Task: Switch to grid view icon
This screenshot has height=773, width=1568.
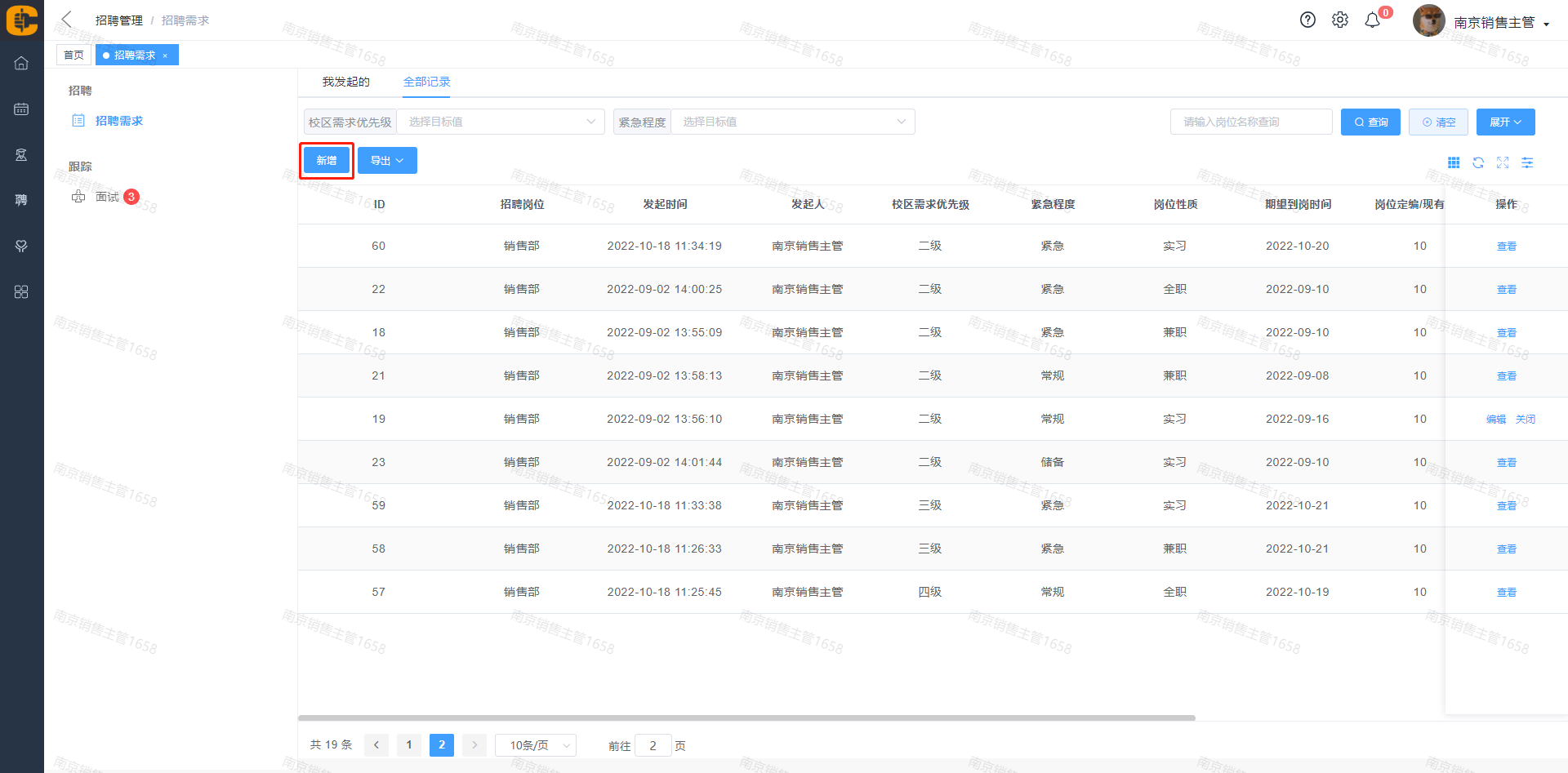Action: [1454, 163]
